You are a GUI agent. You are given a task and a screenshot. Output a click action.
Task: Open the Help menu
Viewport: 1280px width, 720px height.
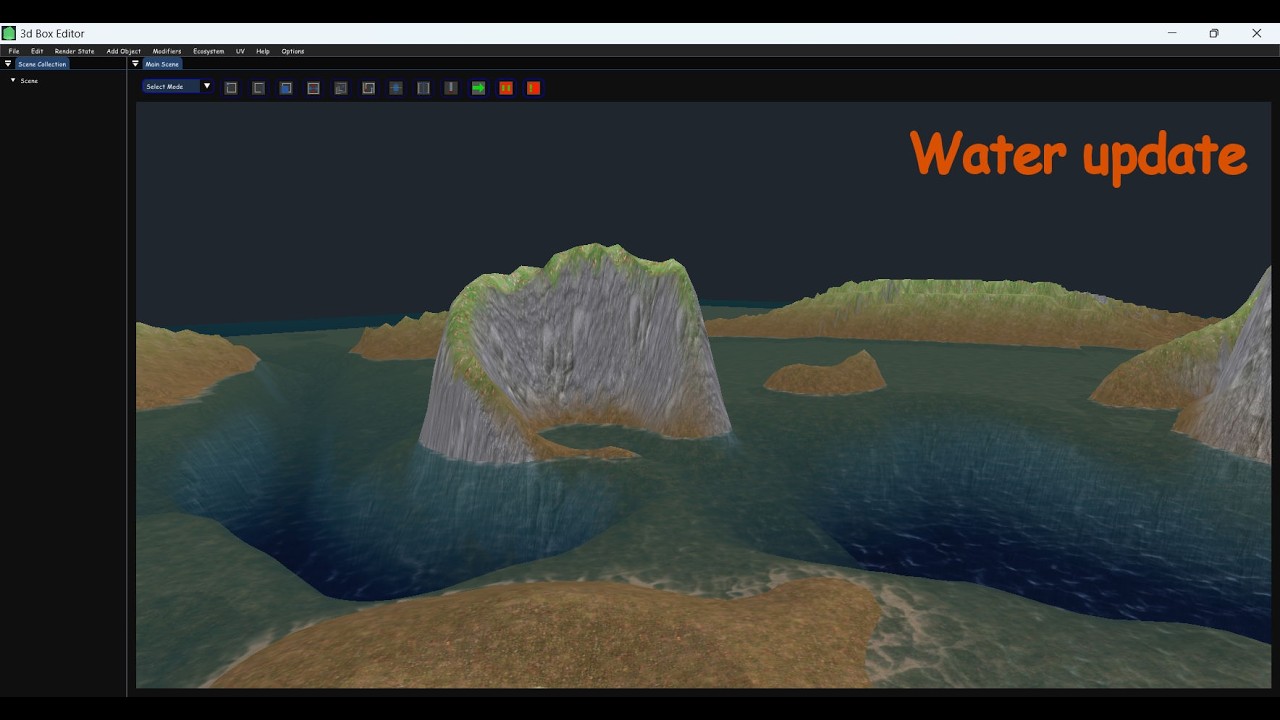pyautogui.click(x=263, y=51)
